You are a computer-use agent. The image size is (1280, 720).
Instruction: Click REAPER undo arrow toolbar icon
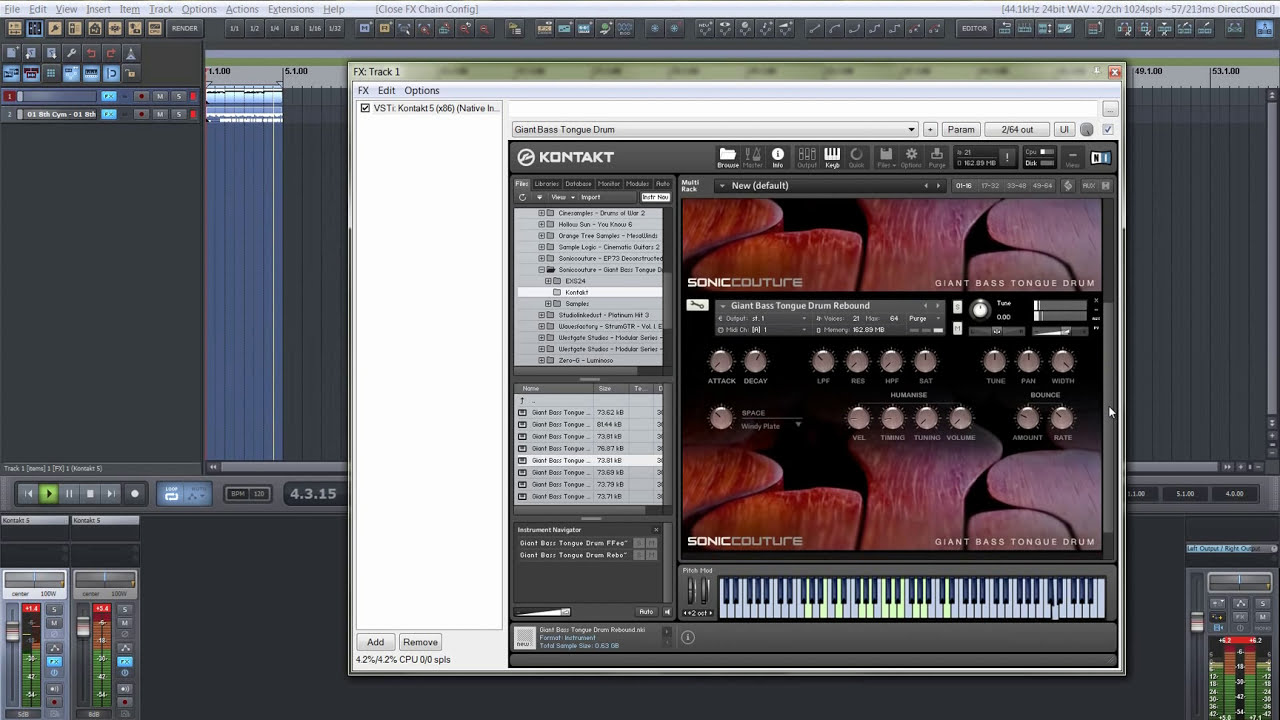[91, 53]
